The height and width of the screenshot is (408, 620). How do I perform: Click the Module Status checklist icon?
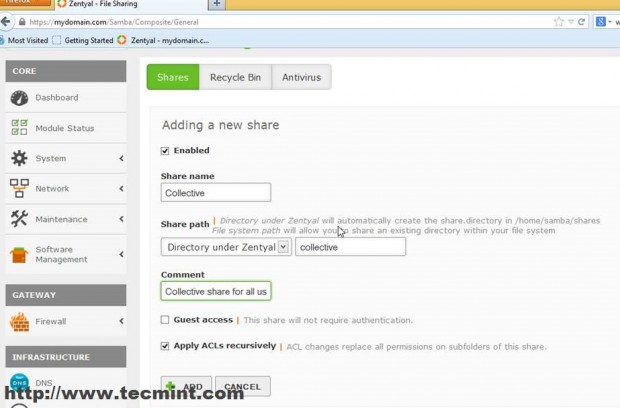point(19,128)
